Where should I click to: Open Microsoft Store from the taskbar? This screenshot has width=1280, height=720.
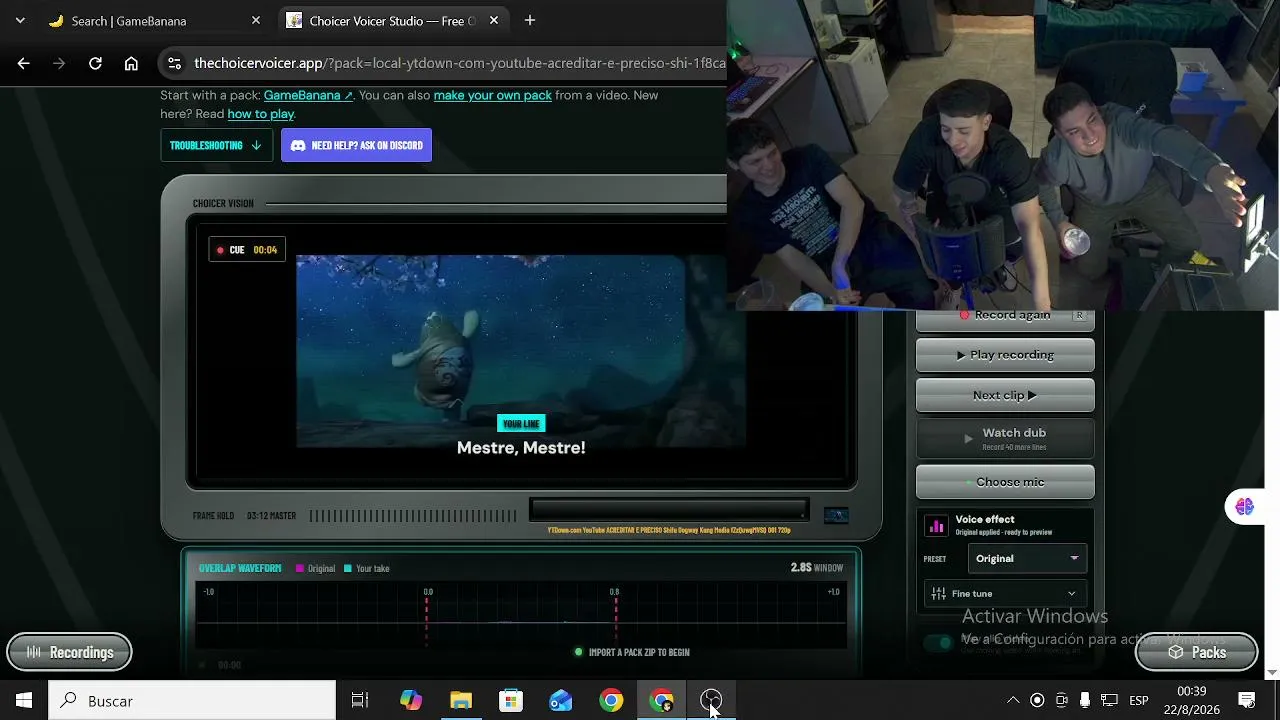point(511,700)
